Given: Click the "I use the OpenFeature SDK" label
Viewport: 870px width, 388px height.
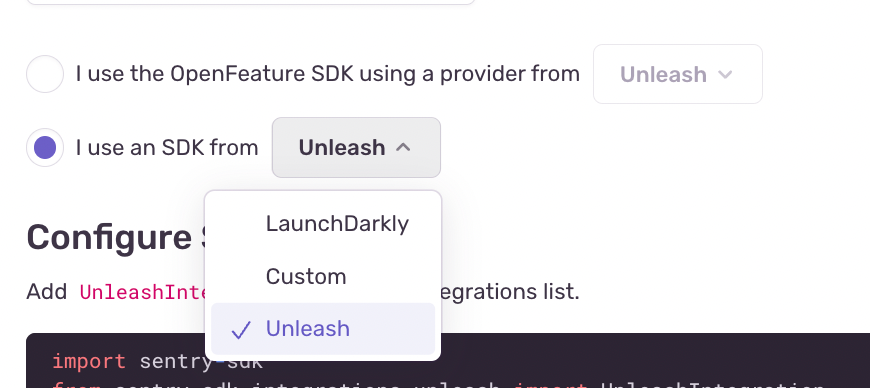Looking at the screenshot, I should pos(327,74).
